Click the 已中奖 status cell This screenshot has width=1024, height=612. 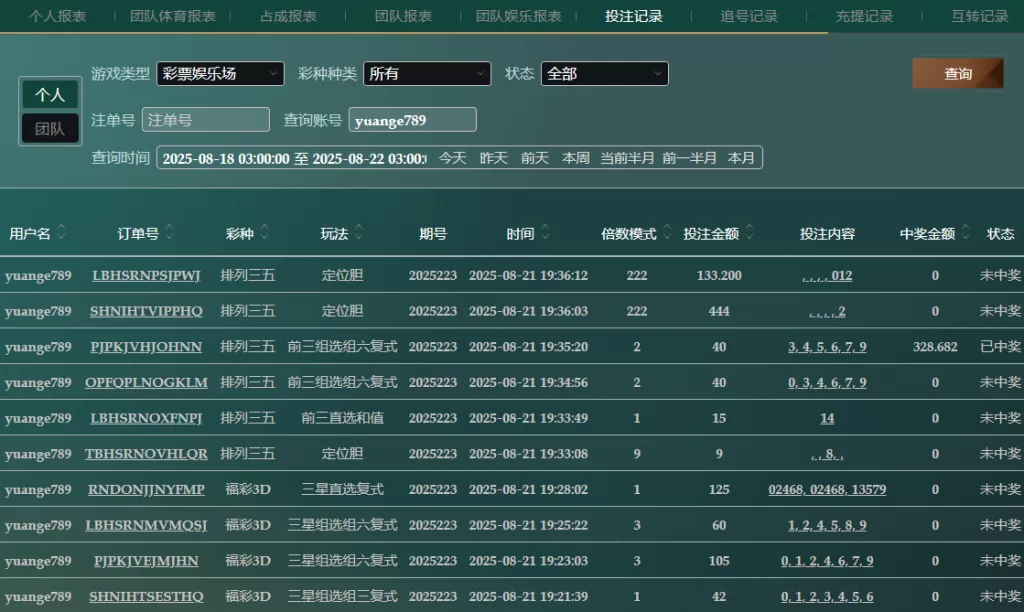pos(1000,347)
